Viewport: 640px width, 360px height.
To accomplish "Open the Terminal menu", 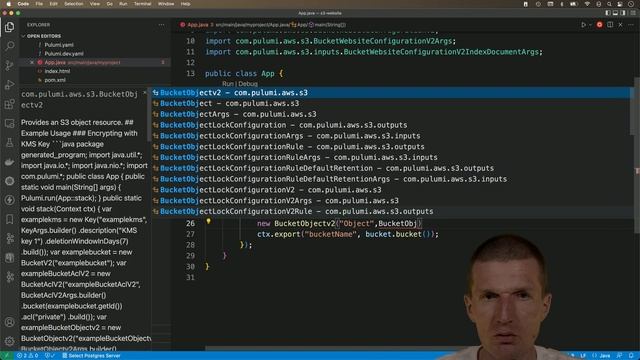I will tap(142, 4).
